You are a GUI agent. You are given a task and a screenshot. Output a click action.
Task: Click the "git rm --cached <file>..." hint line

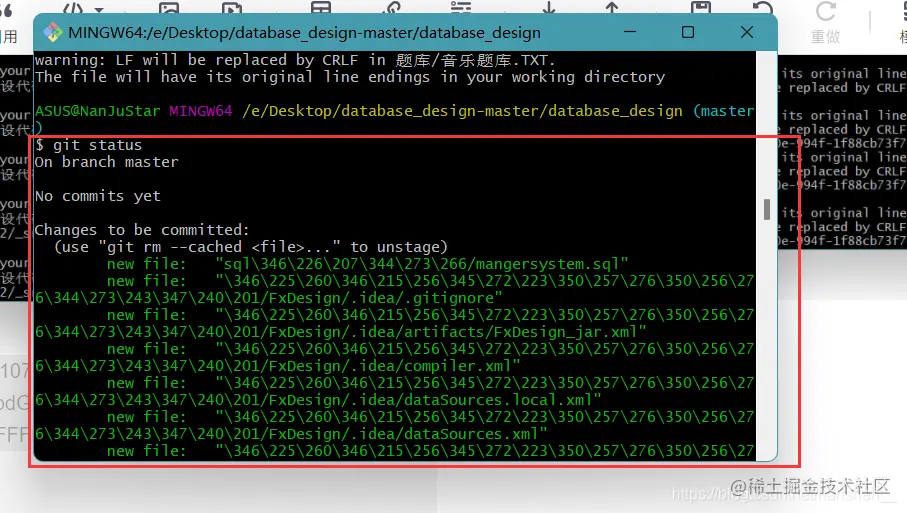click(251, 247)
